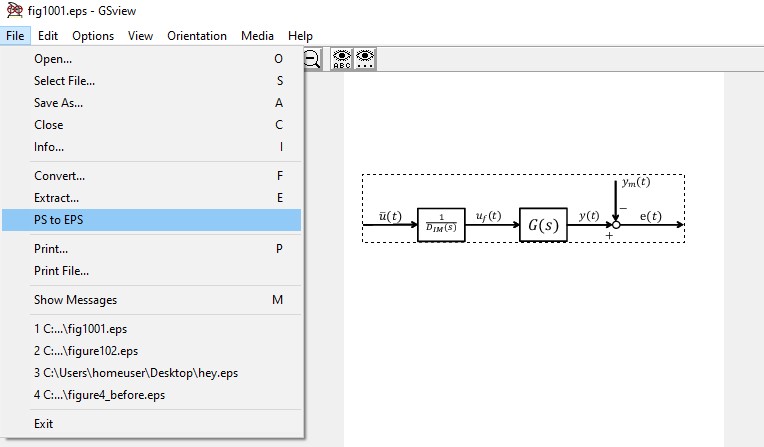This screenshot has height=447, width=764.
Task: Open recent file hey.eps on Desktop
Action: click(136, 373)
